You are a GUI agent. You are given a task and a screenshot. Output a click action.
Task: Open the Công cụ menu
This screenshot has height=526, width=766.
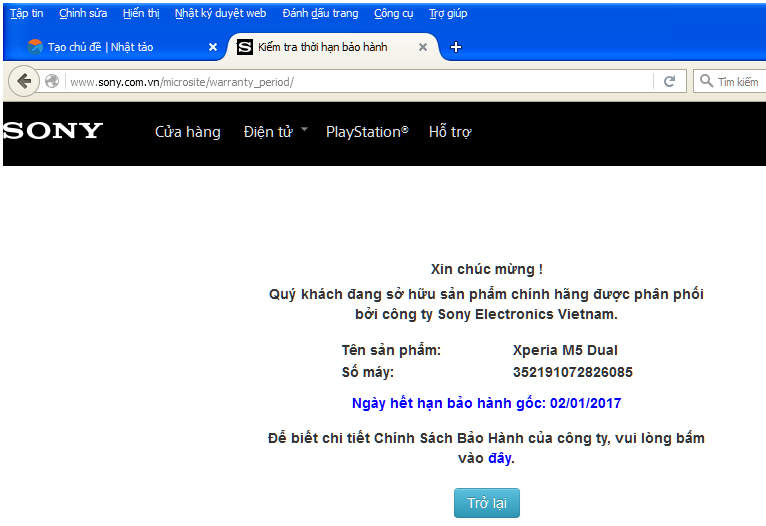pos(394,13)
